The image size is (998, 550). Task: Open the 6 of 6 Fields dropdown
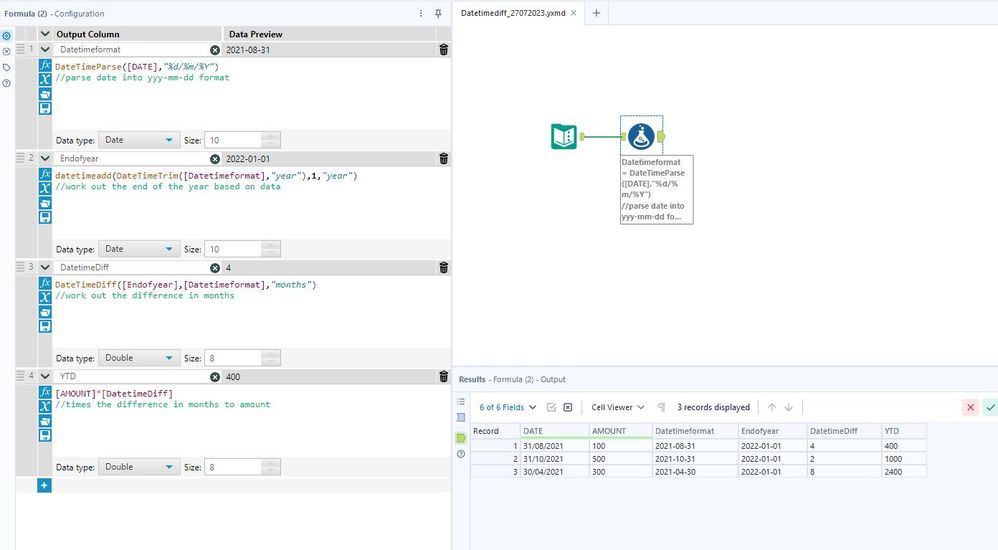(507, 407)
